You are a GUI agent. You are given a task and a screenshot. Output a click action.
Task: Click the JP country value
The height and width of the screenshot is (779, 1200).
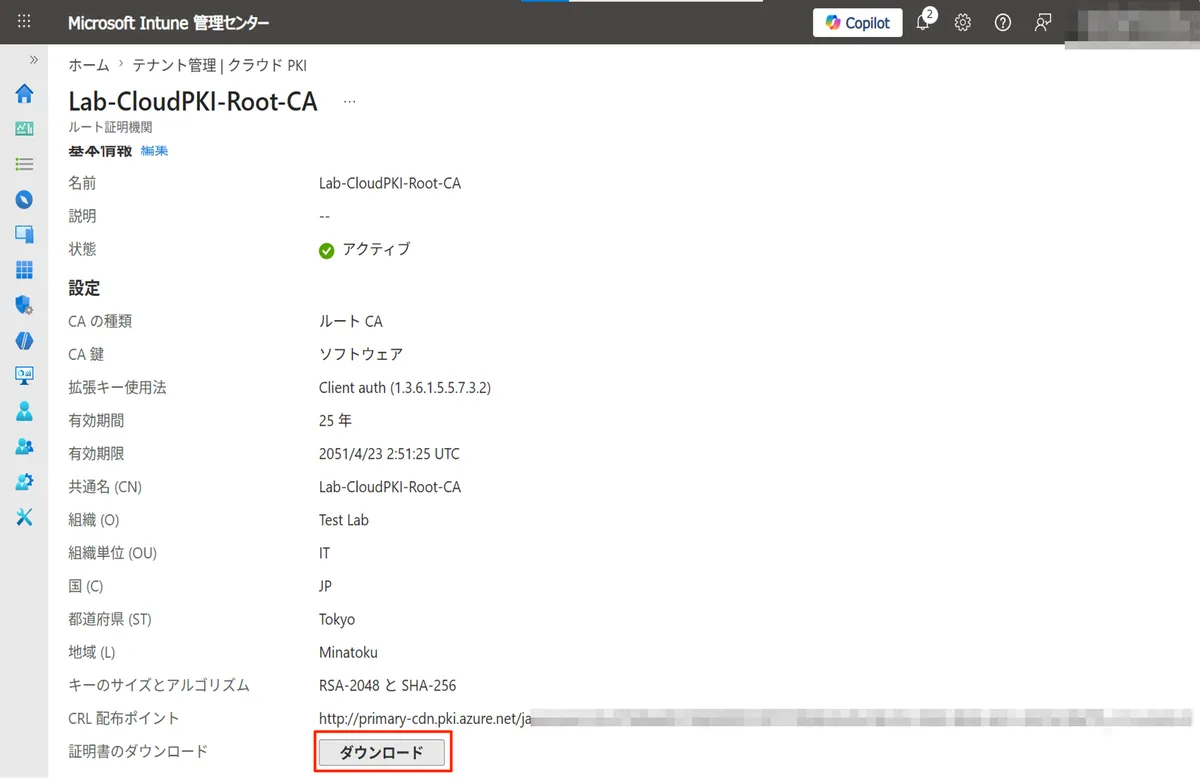[326, 586]
